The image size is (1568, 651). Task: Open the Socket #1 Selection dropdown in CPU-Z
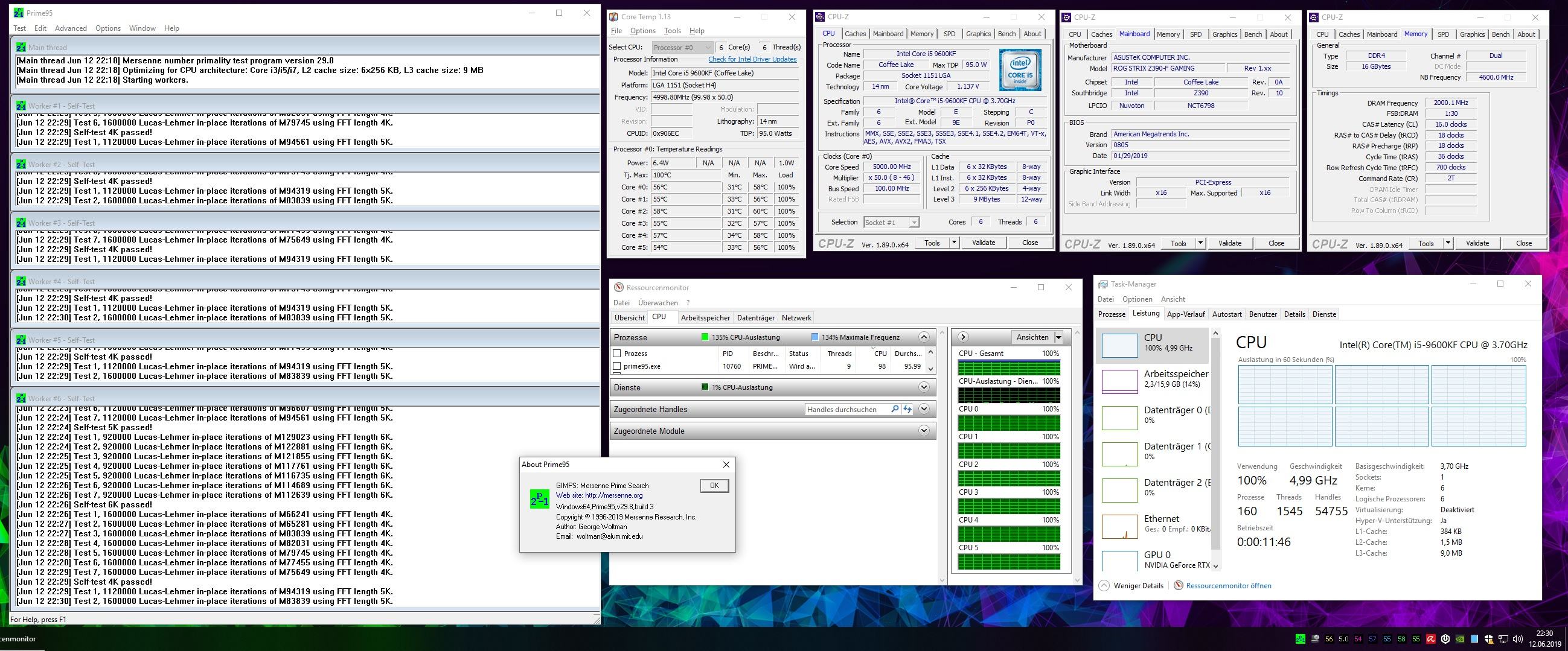pyautogui.click(x=891, y=223)
